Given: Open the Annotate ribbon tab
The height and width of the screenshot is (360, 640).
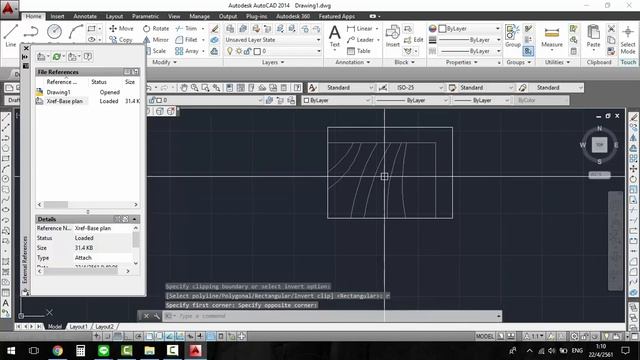Looking at the screenshot, I should tap(85, 16).
